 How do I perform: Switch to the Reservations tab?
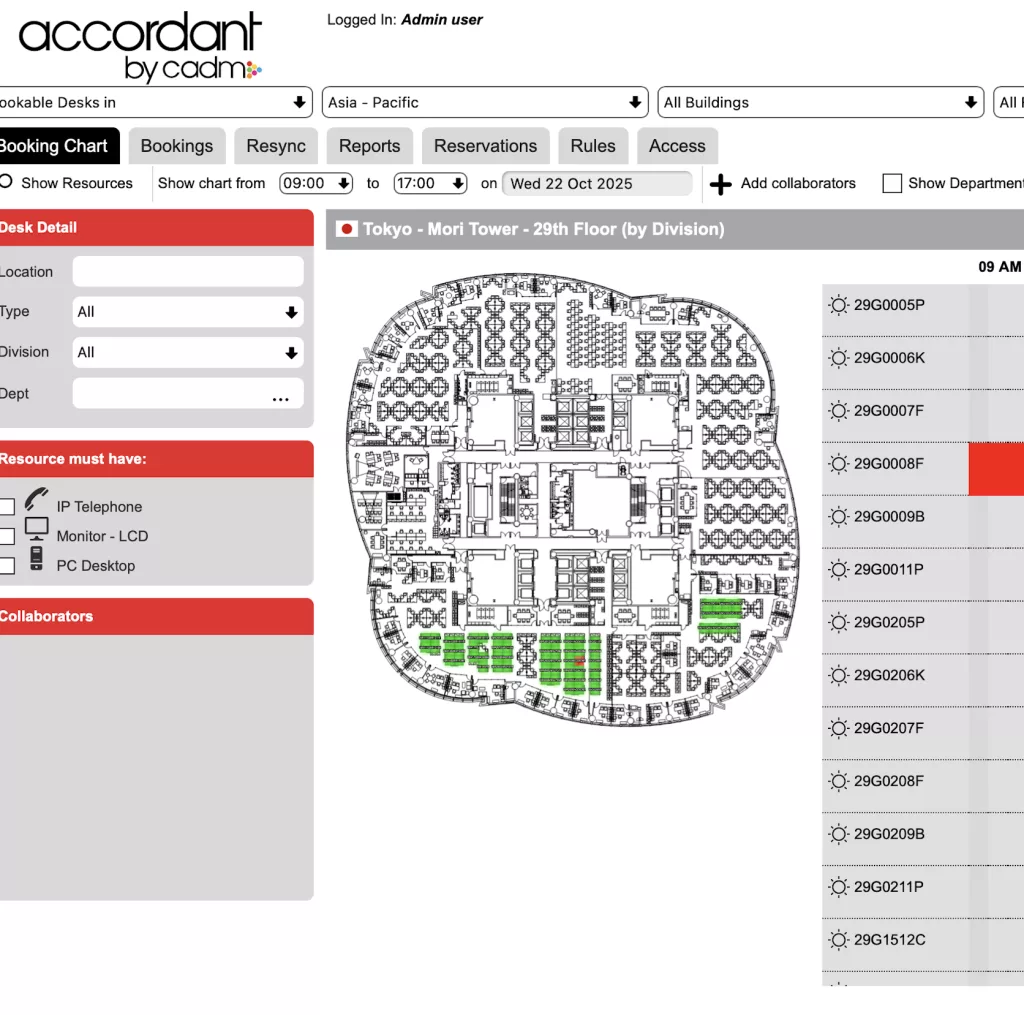click(485, 146)
